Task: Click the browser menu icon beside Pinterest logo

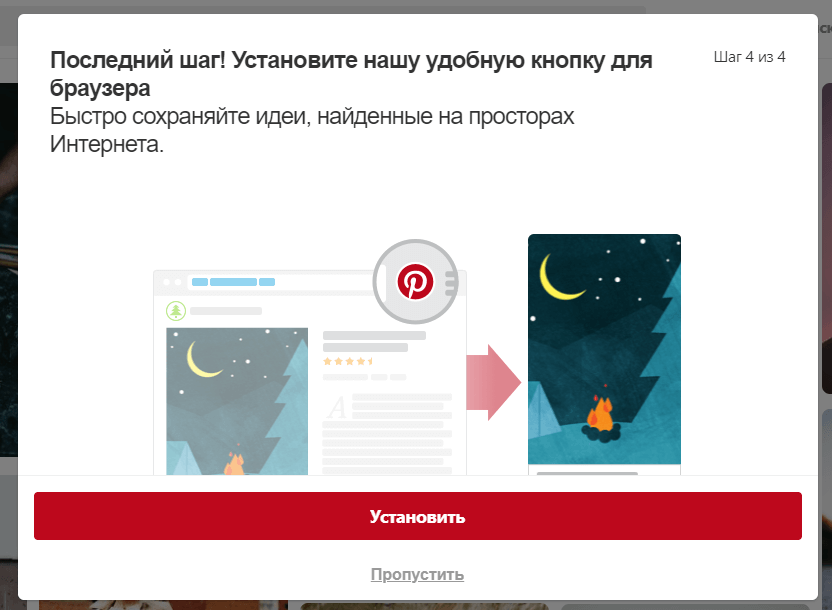Action: pyautogui.click(x=450, y=283)
